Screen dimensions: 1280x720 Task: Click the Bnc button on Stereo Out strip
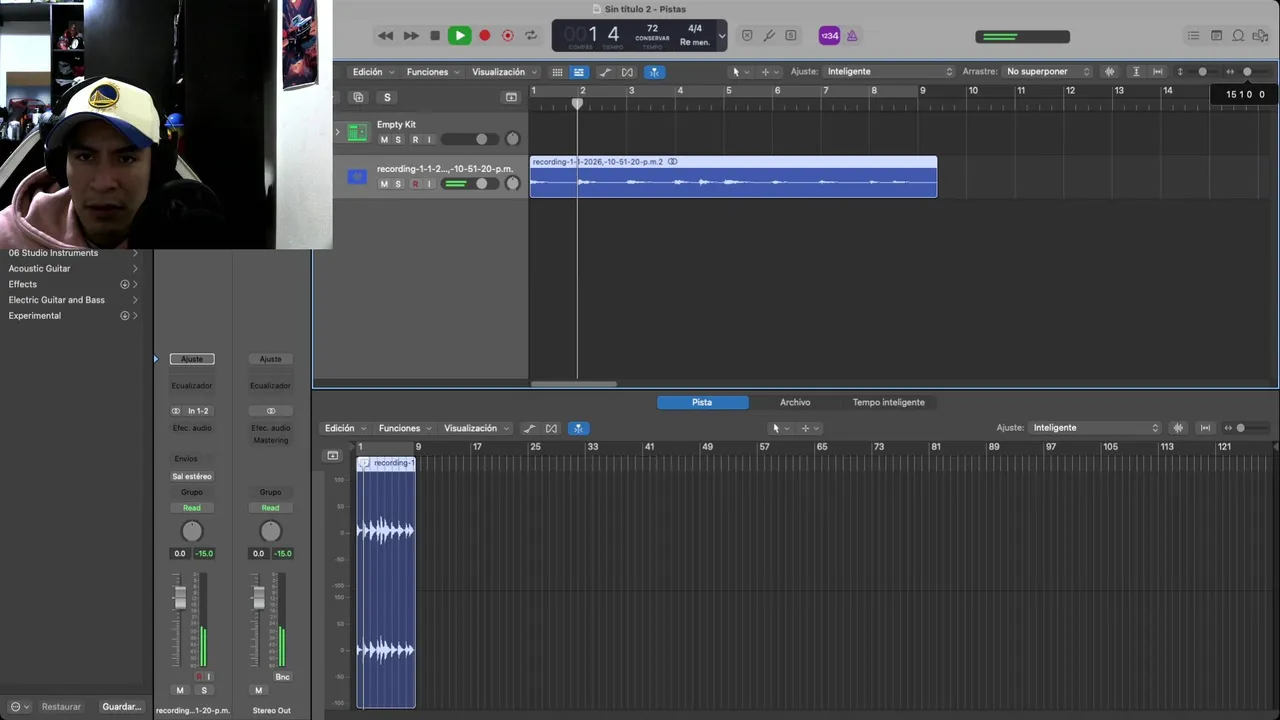point(282,677)
